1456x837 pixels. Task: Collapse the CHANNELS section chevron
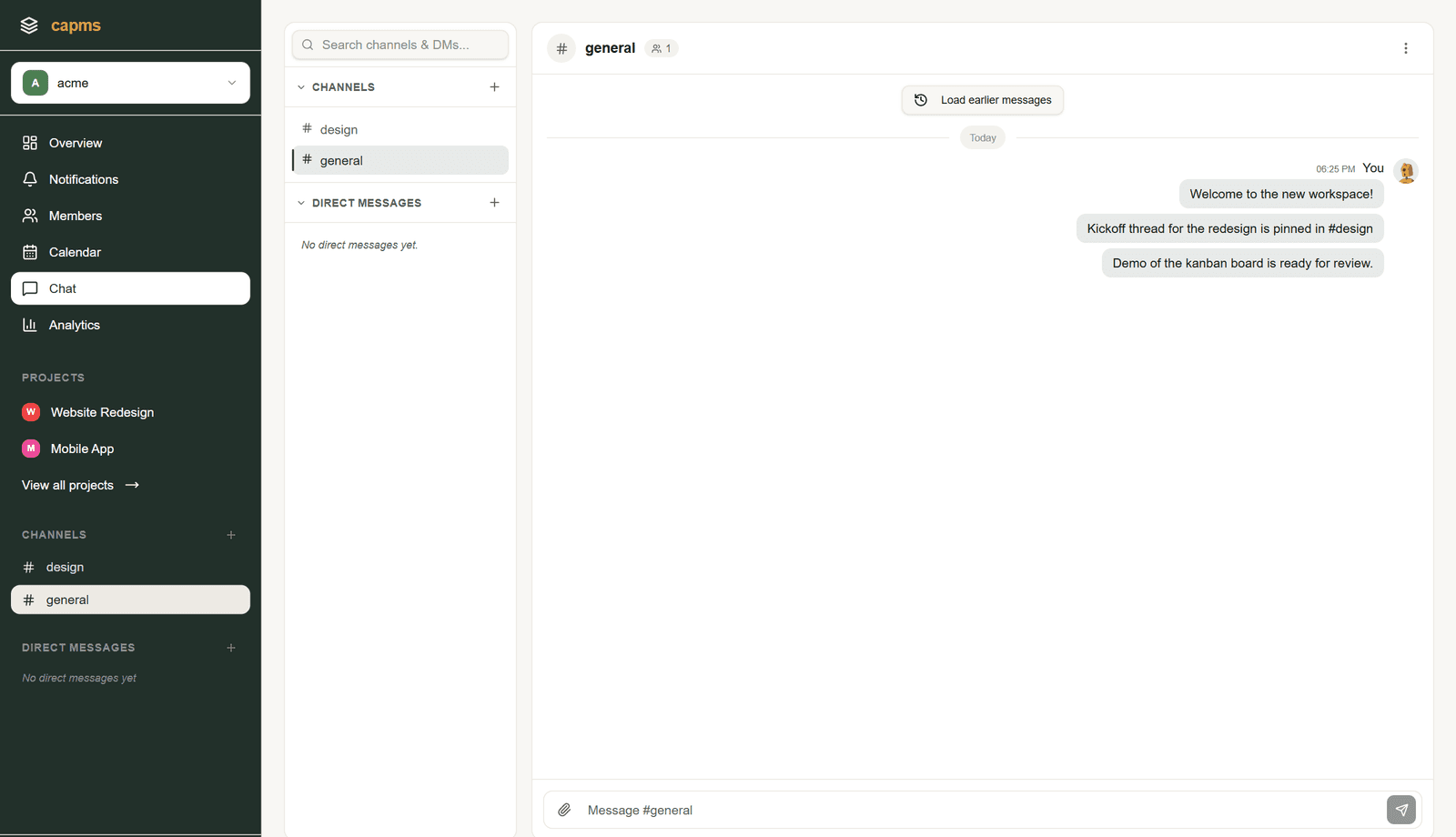301,87
